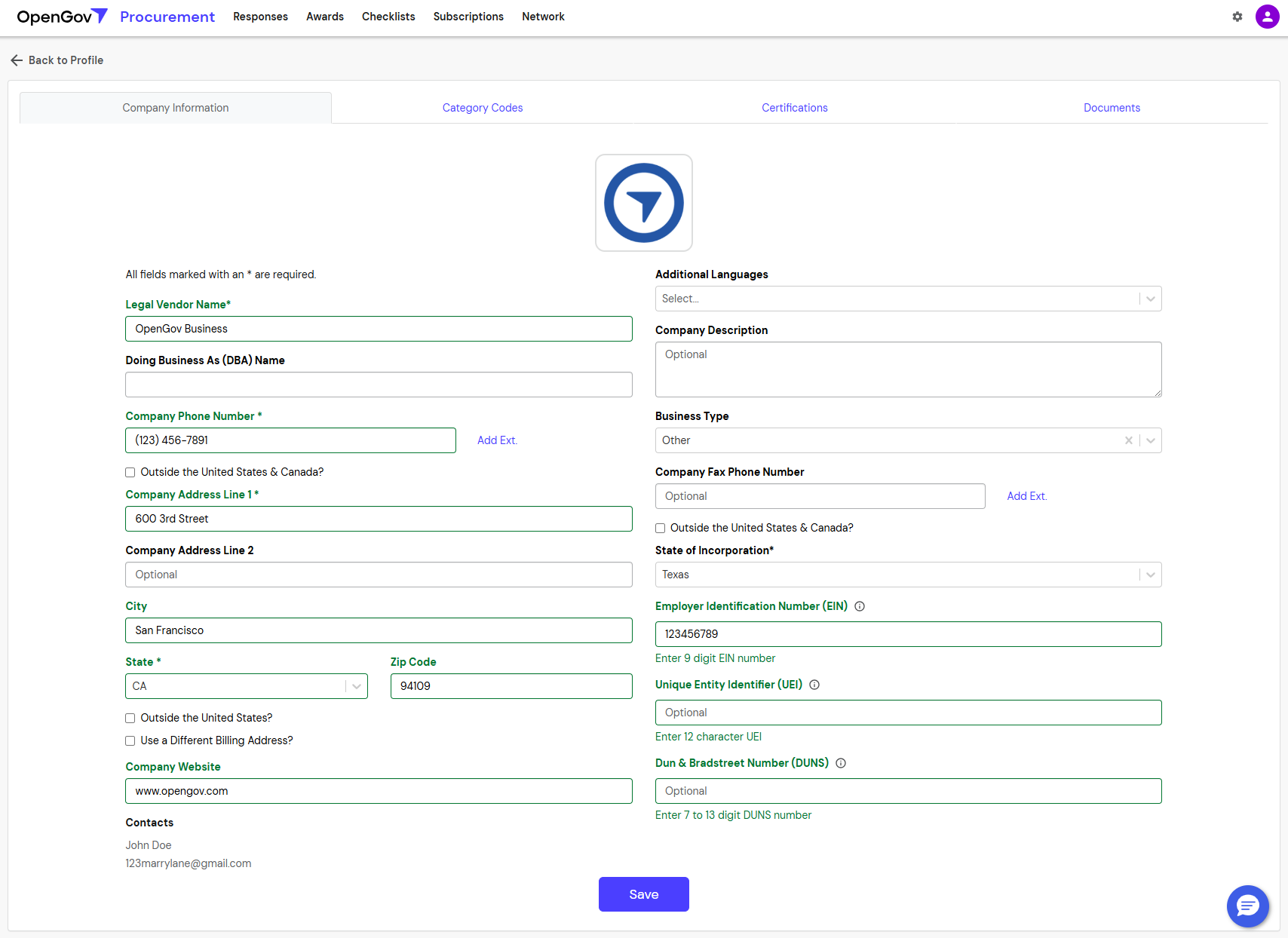Click the DUNS info icon

pos(841,763)
